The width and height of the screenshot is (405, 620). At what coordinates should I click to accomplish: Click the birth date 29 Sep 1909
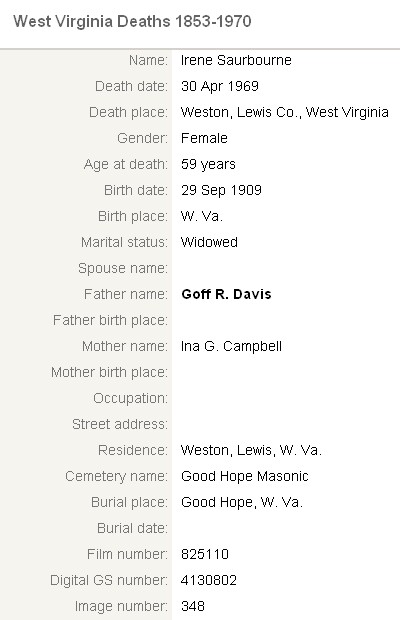coord(221,190)
